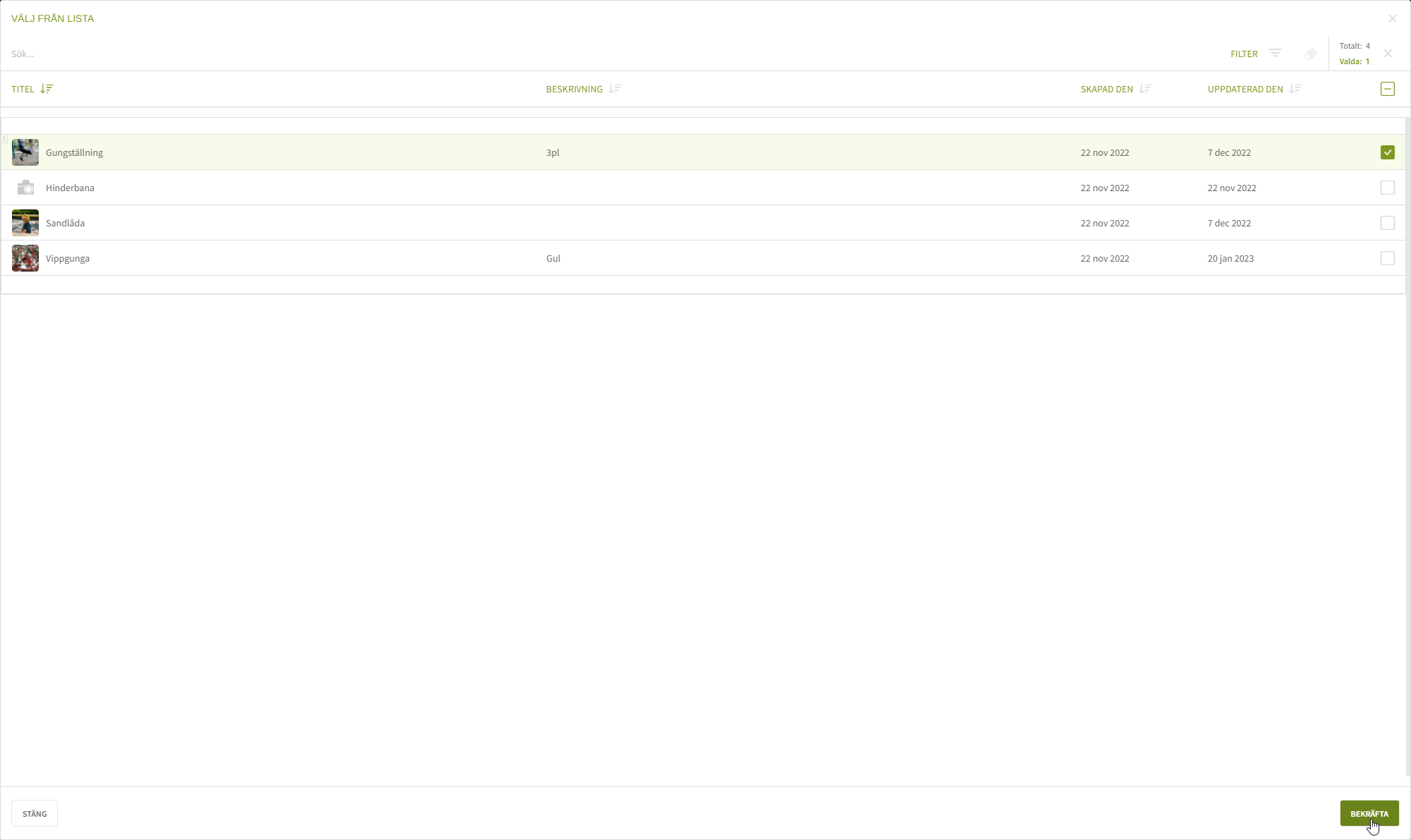1411x840 pixels.
Task: Click the eraser clear-filter icon
Action: [1311, 54]
